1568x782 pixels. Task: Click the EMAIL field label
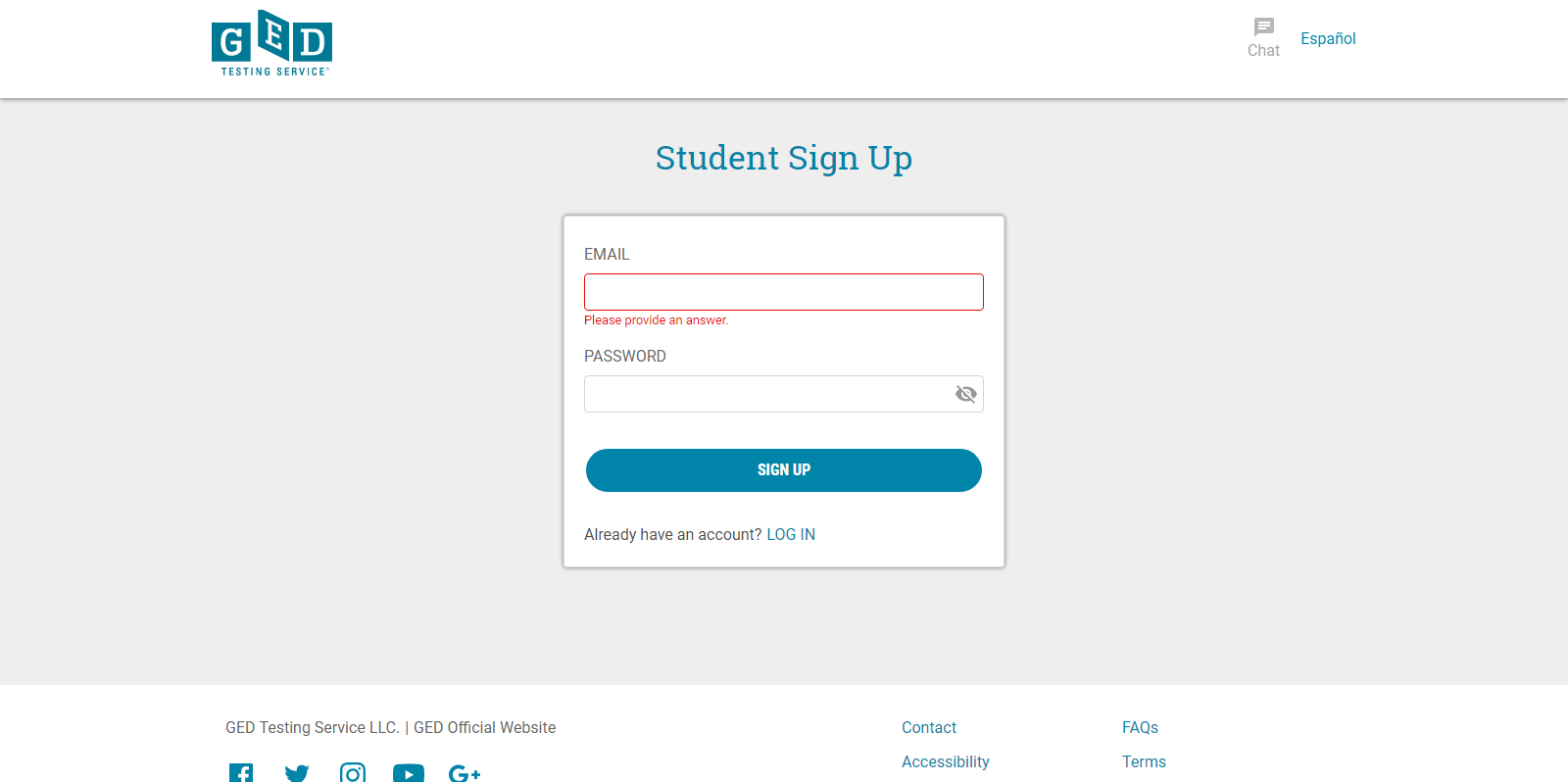607,254
